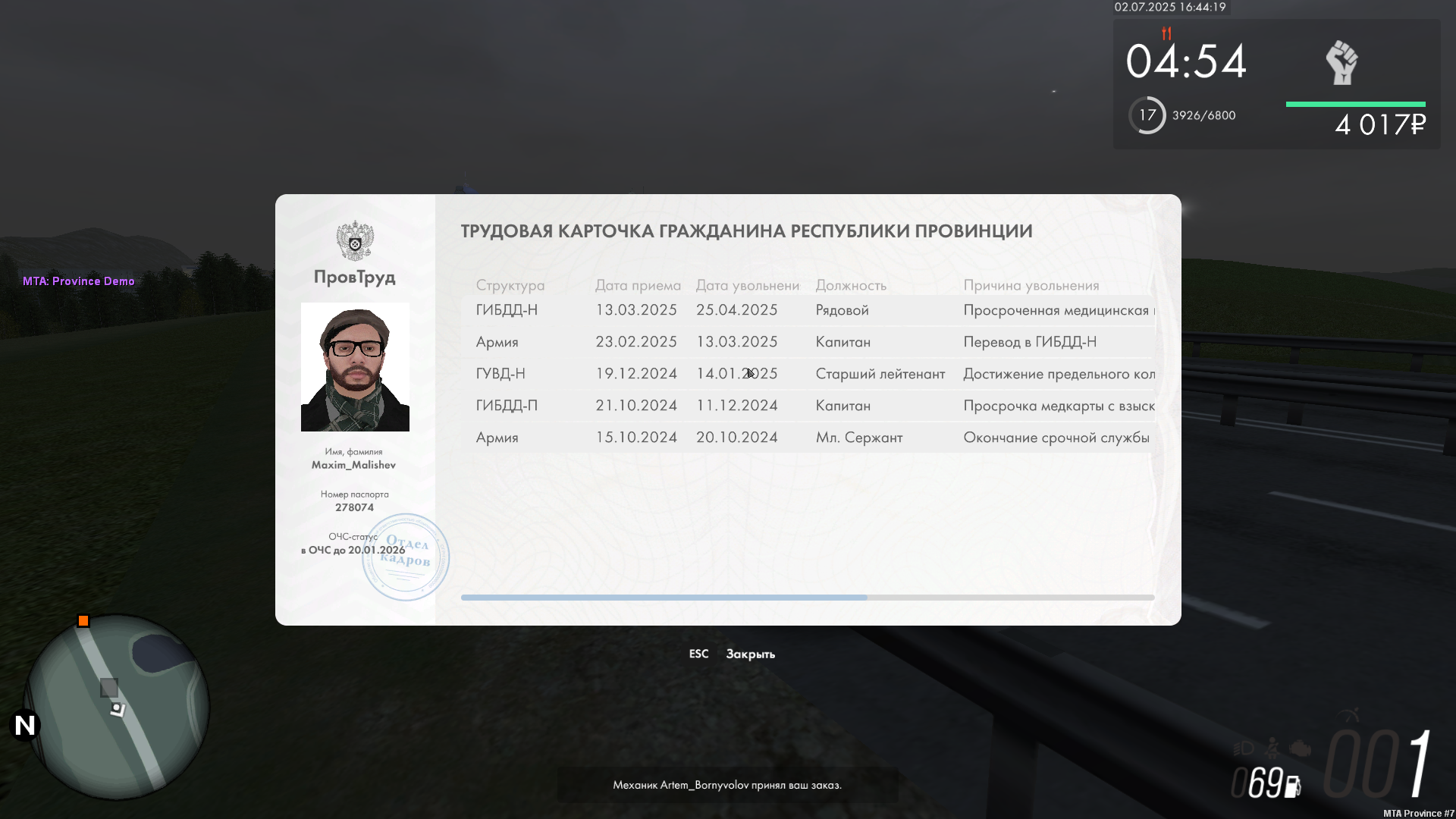Image resolution: width=1456 pixels, height=819 pixels.
Task: Click the 04:54 game clock
Action: [1186, 61]
